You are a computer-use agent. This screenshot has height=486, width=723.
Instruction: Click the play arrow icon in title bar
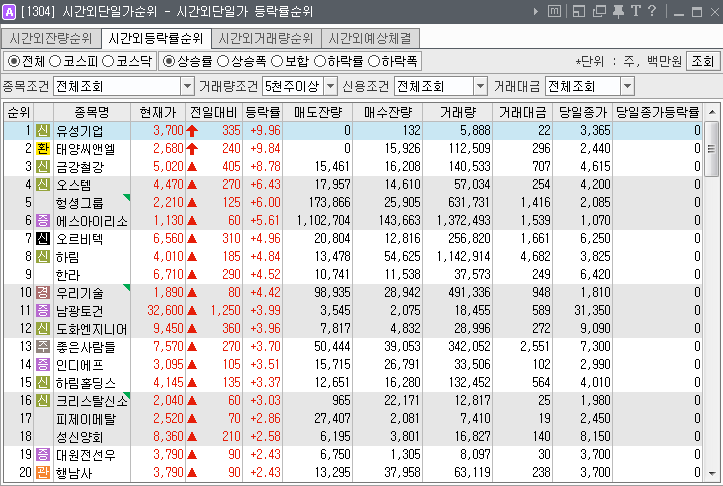pyautogui.click(x=535, y=11)
